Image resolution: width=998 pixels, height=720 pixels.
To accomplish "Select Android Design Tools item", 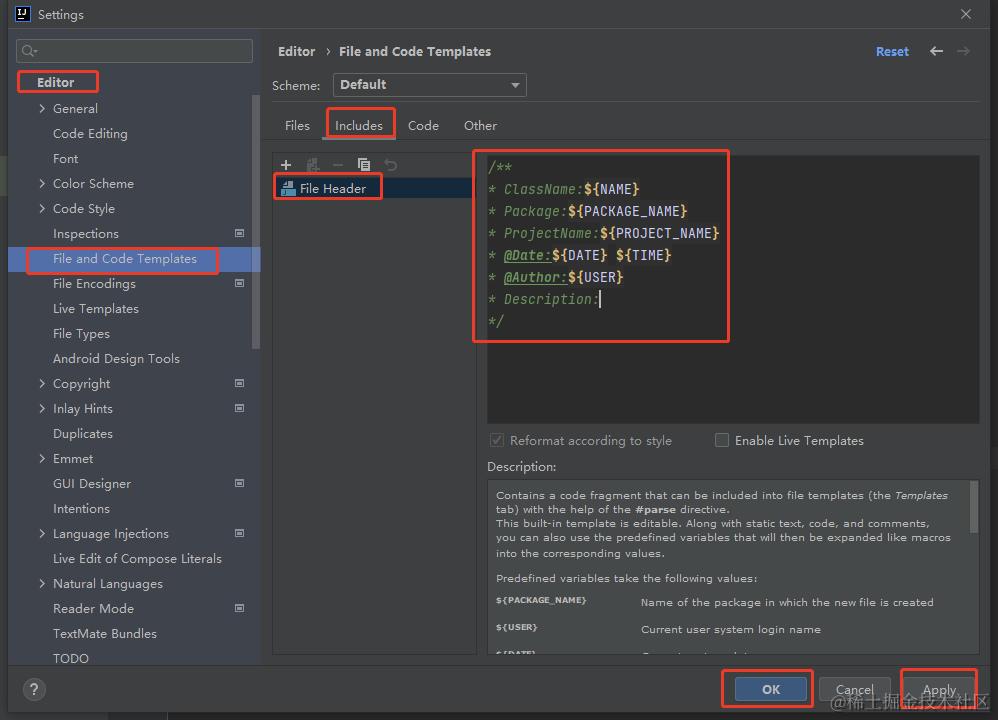I will [116, 358].
